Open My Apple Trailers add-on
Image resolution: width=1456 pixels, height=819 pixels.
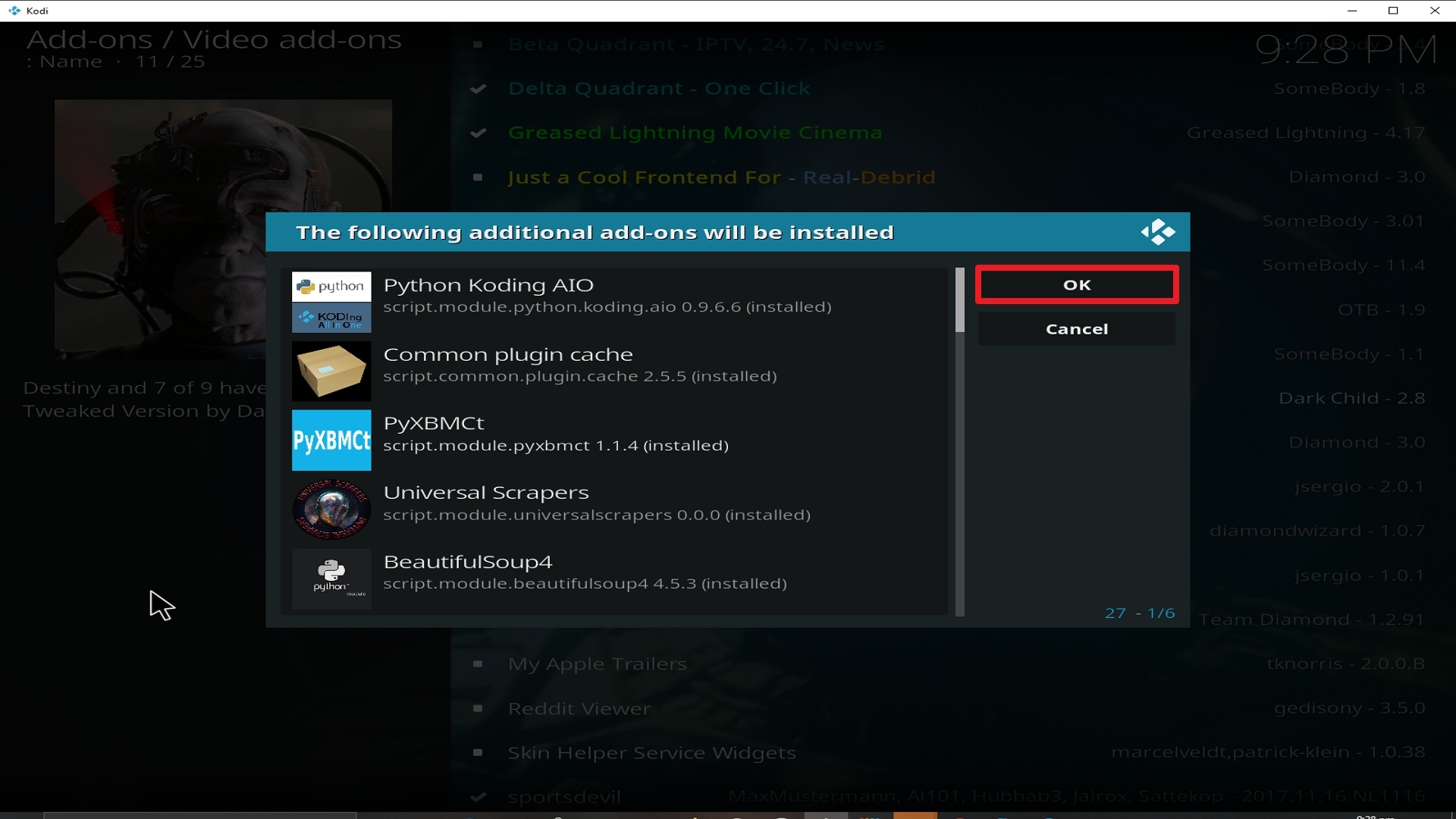click(x=598, y=664)
